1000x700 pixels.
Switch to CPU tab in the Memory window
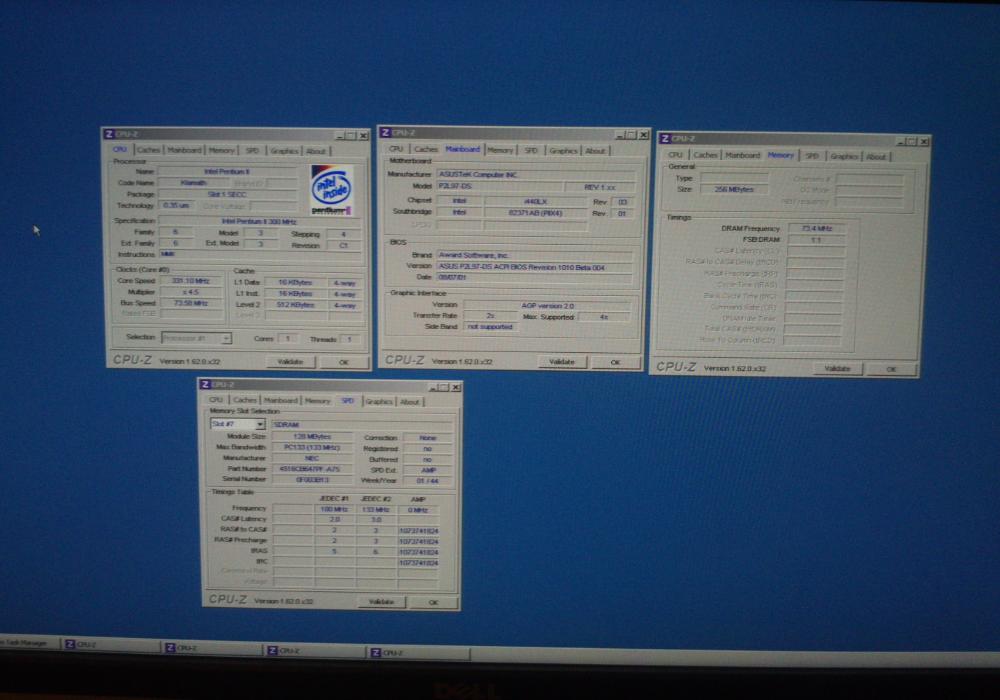point(675,154)
